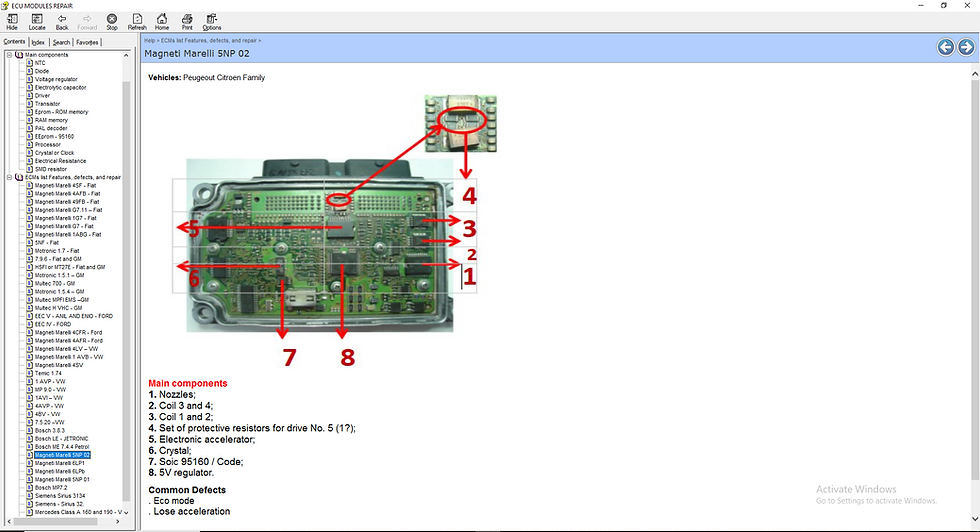Viewport: 980px width, 532px height.
Task: Open Magneti Marelli 4SF - Fiat topic
Action: click(x=66, y=186)
